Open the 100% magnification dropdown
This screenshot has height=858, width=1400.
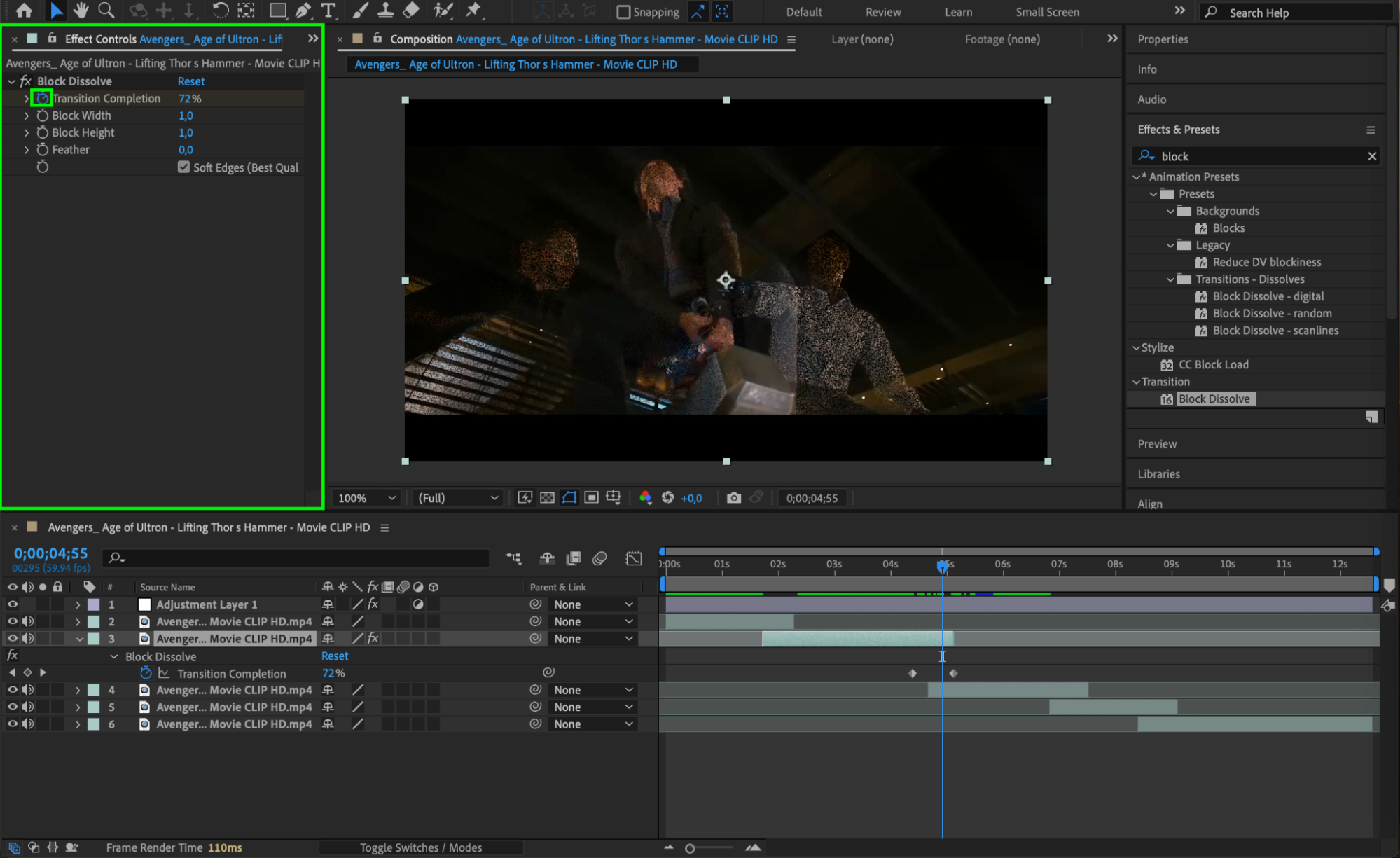click(x=367, y=498)
